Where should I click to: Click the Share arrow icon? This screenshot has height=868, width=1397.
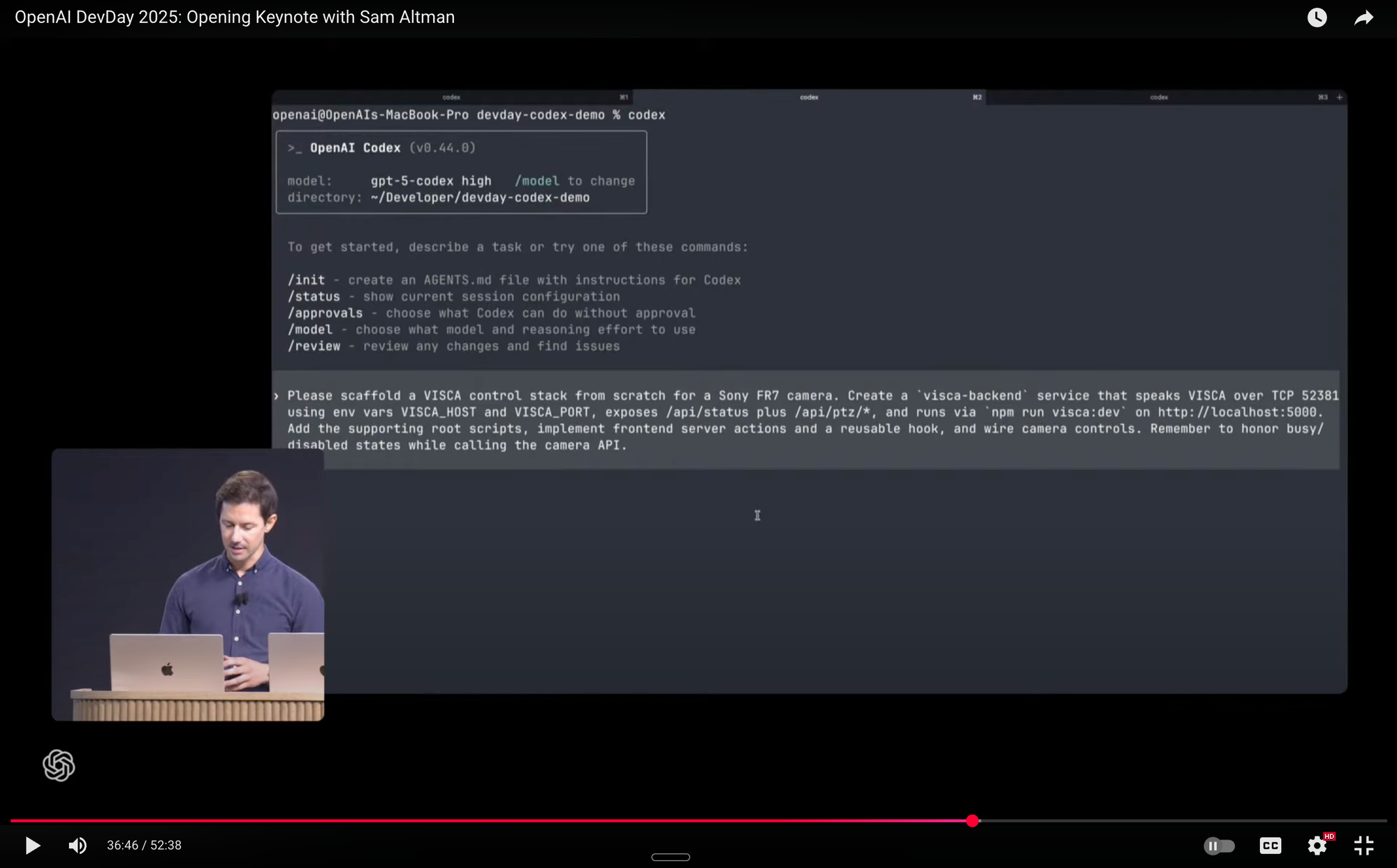pos(1363,17)
